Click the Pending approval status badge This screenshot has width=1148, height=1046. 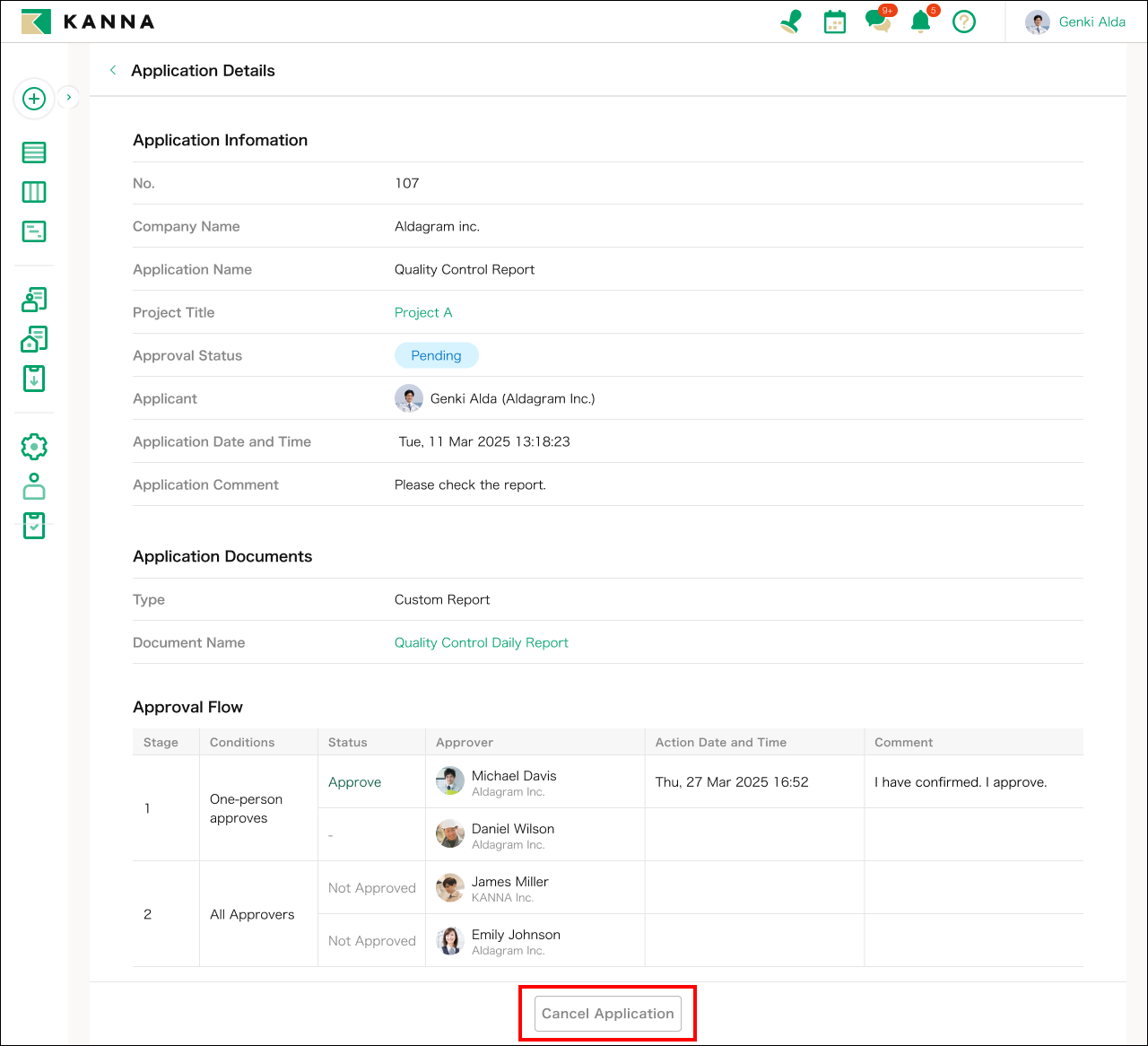point(436,355)
